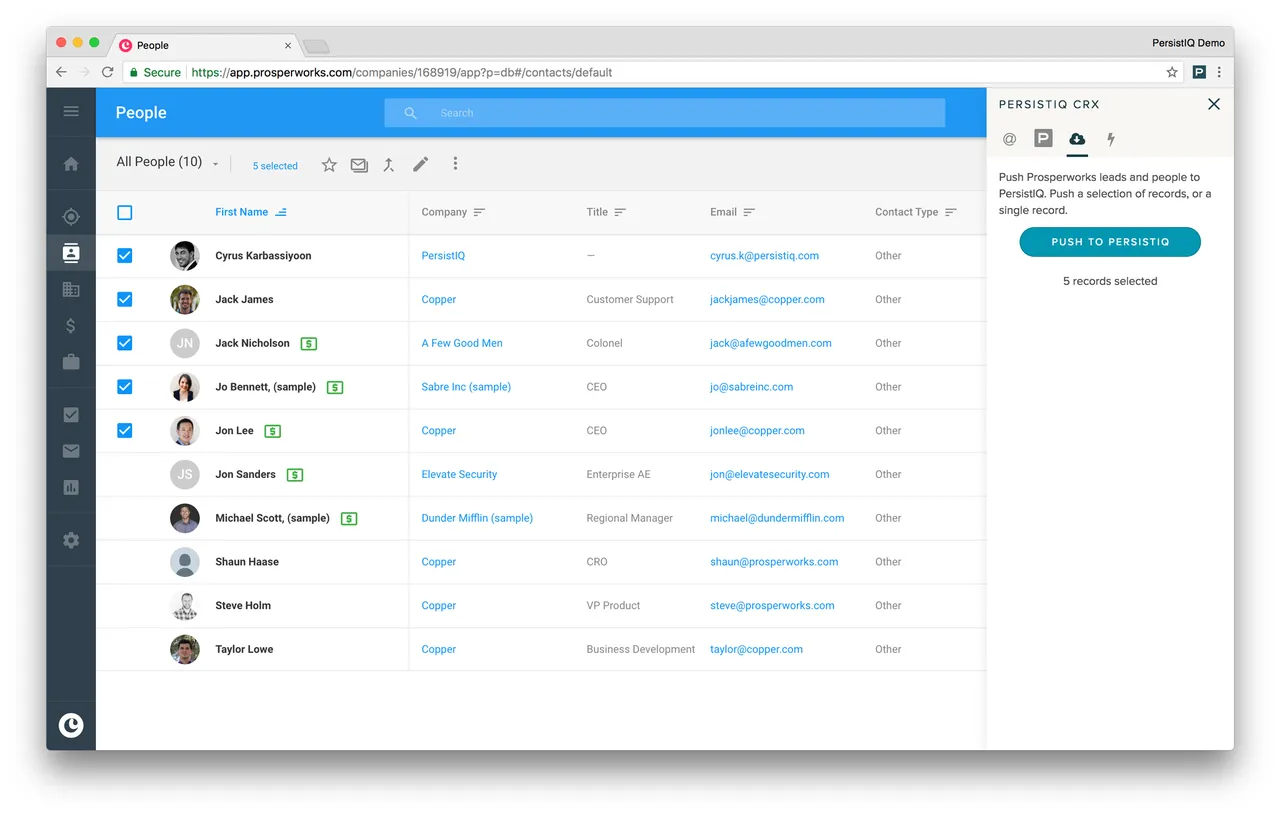The image size is (1280, 816).
Task: Open Email column filter icon
Action: click(749, 212)
